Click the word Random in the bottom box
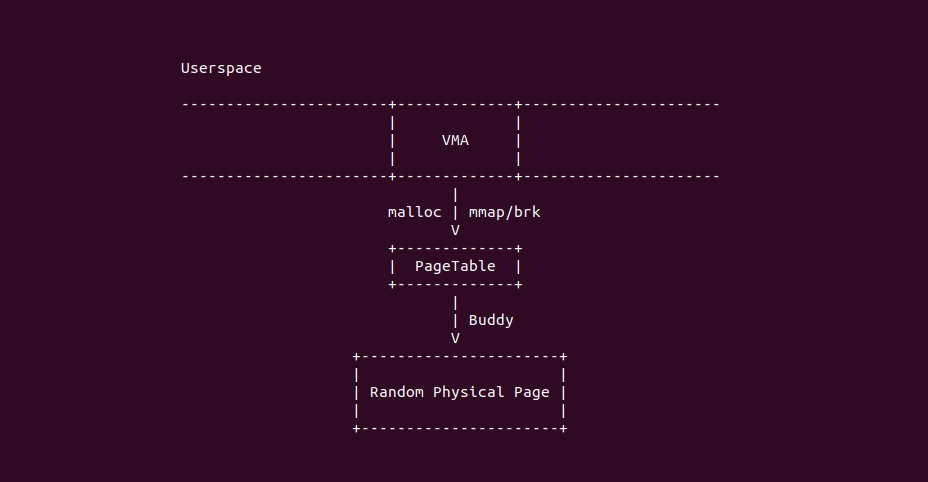The image size is (928, 482). tap(397, 392)
